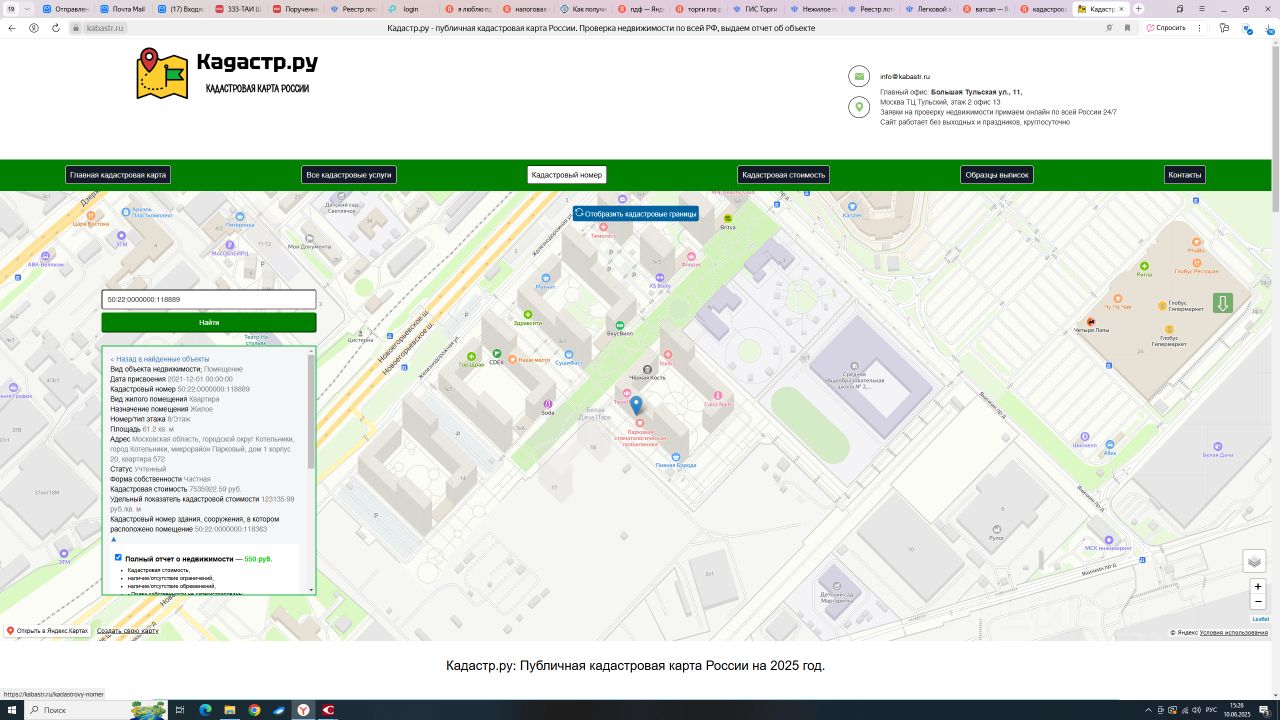Click the ВкусВилл store marker on the map
The height and width of the screenshot is (720, 1280).
620,327
